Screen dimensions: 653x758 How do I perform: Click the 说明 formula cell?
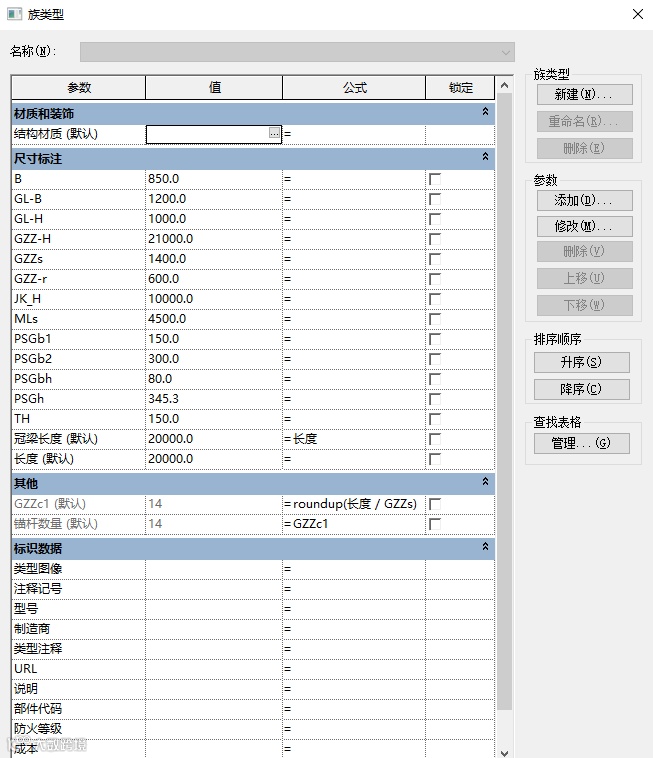(x=354, y=689)
